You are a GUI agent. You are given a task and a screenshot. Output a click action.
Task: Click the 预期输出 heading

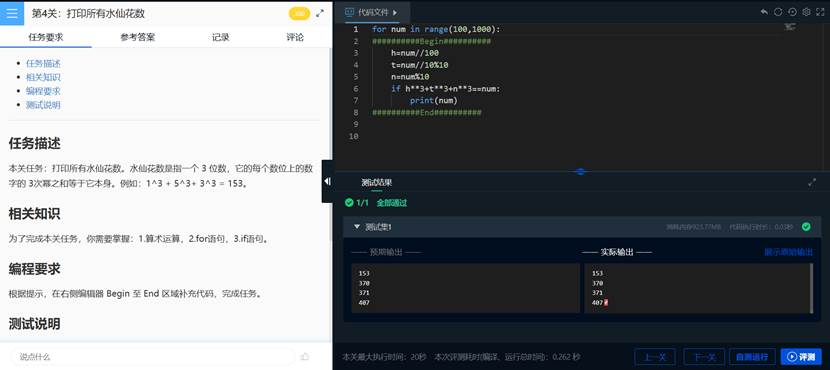(386, 252)
